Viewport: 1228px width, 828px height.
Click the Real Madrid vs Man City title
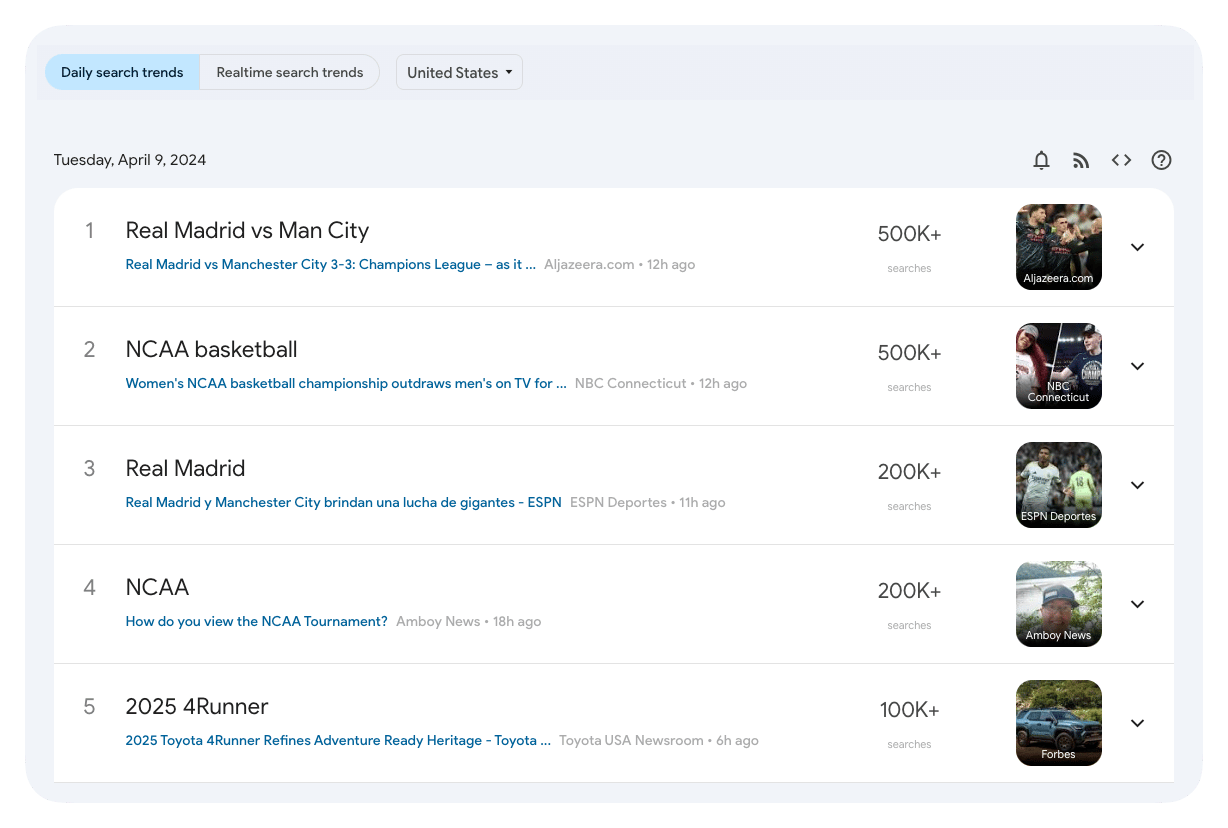tap(247, 231)
